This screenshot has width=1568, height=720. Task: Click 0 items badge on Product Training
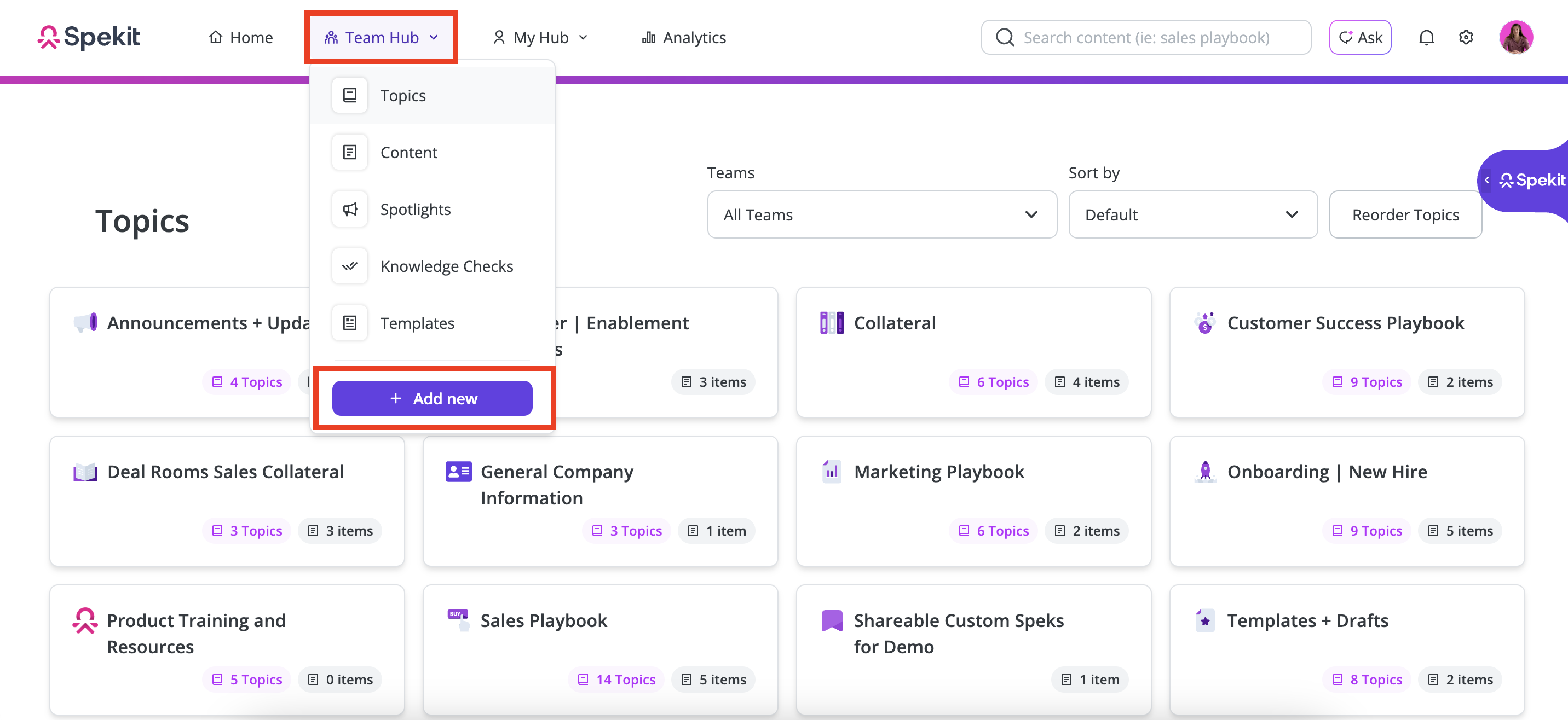pyautogui.click(x=339, y=680)
